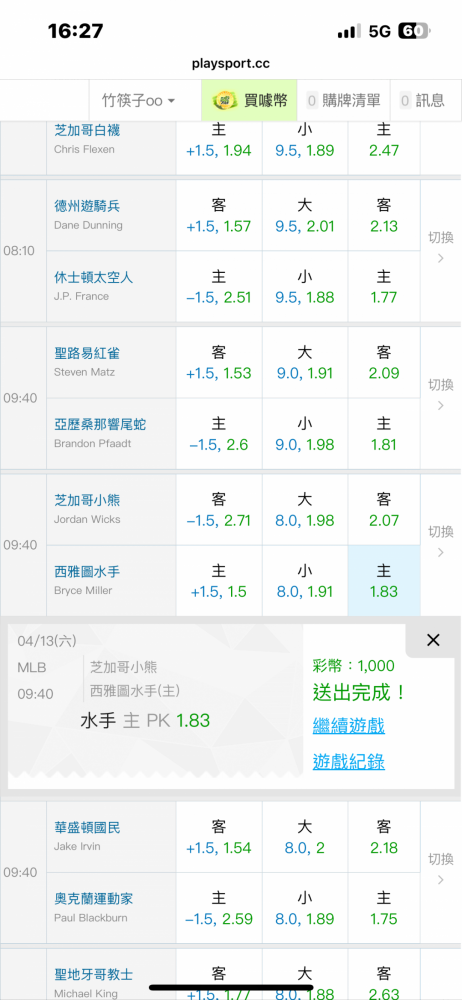The height and width of the screenshot is (1000, 462).
Task: Tap the playsport.cc address bar
Action: point(231,64)
